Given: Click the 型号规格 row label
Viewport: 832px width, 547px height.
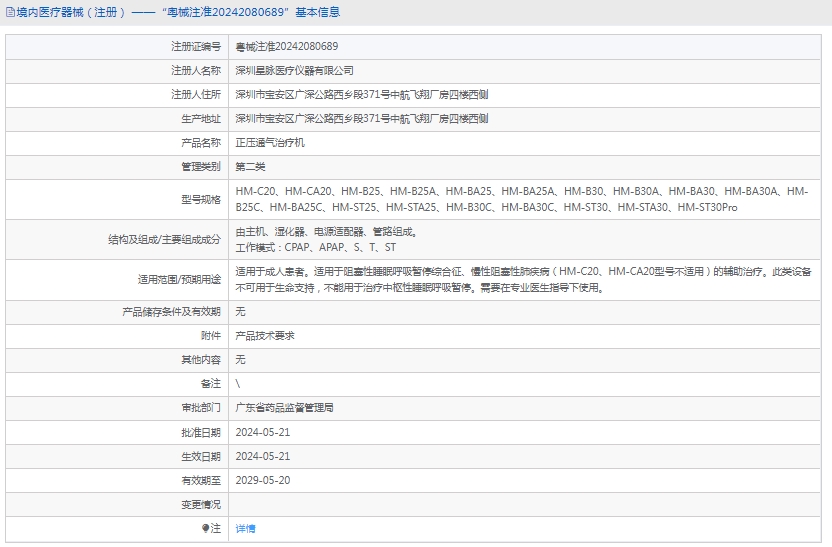Looking at the screenshot, I should 200,199.
